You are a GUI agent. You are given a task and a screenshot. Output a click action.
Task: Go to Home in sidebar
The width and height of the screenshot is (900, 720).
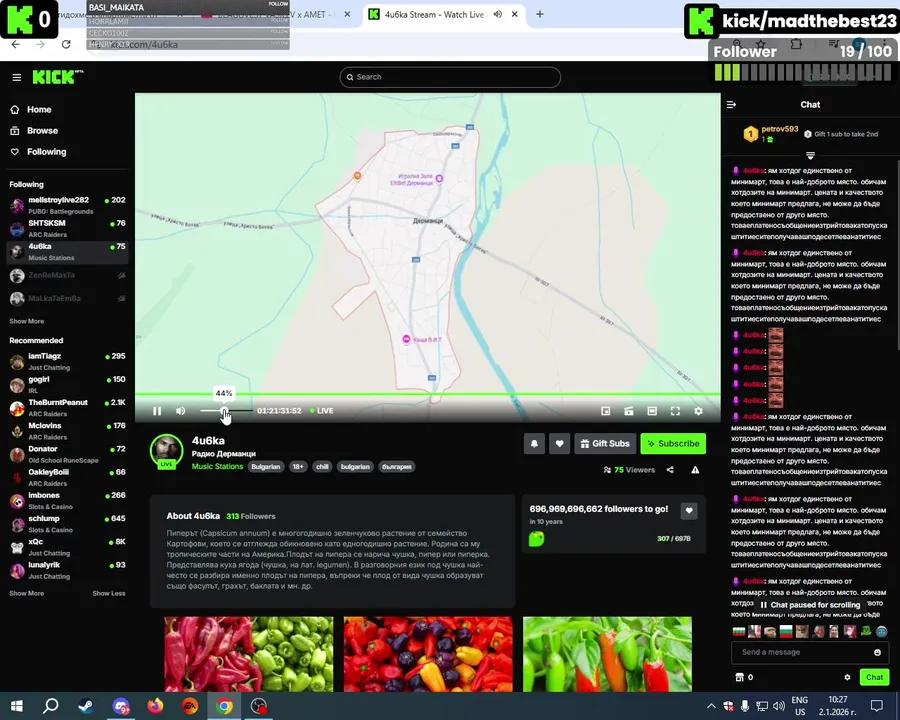[x=38, y=110]
